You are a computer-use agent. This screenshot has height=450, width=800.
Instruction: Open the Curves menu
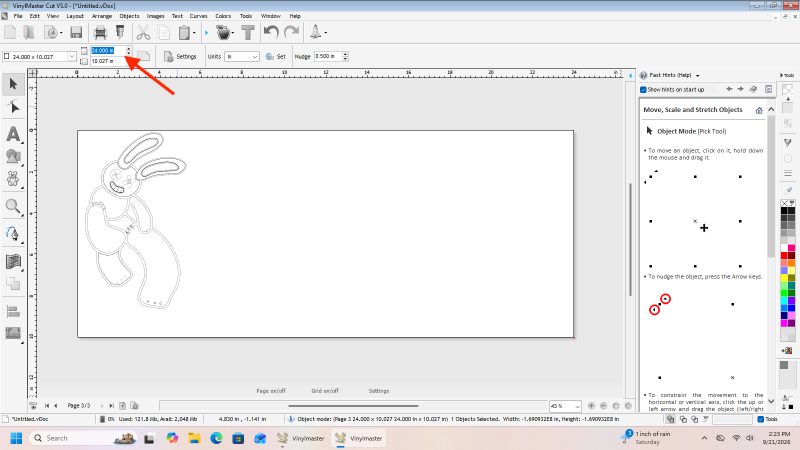tap(198, 16)
